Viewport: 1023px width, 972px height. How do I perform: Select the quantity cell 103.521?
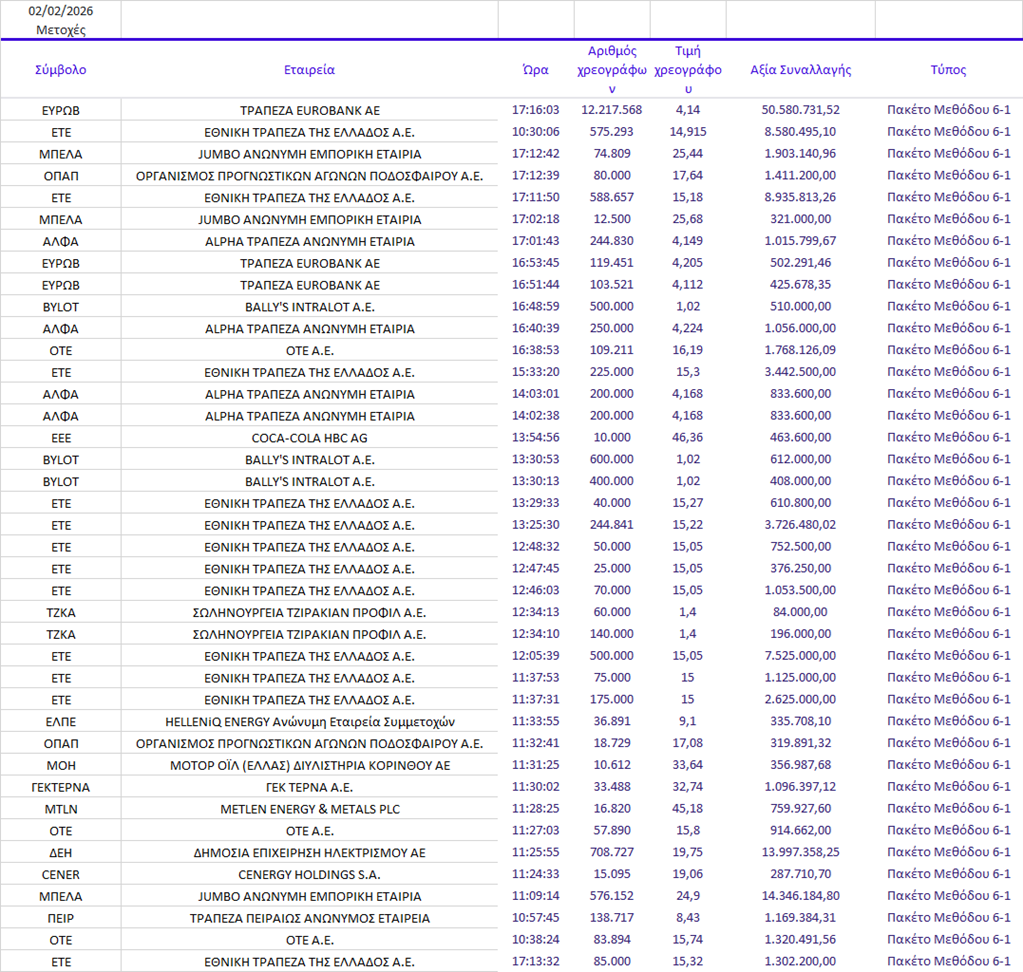pyautogui.click(x=612, y=284)
